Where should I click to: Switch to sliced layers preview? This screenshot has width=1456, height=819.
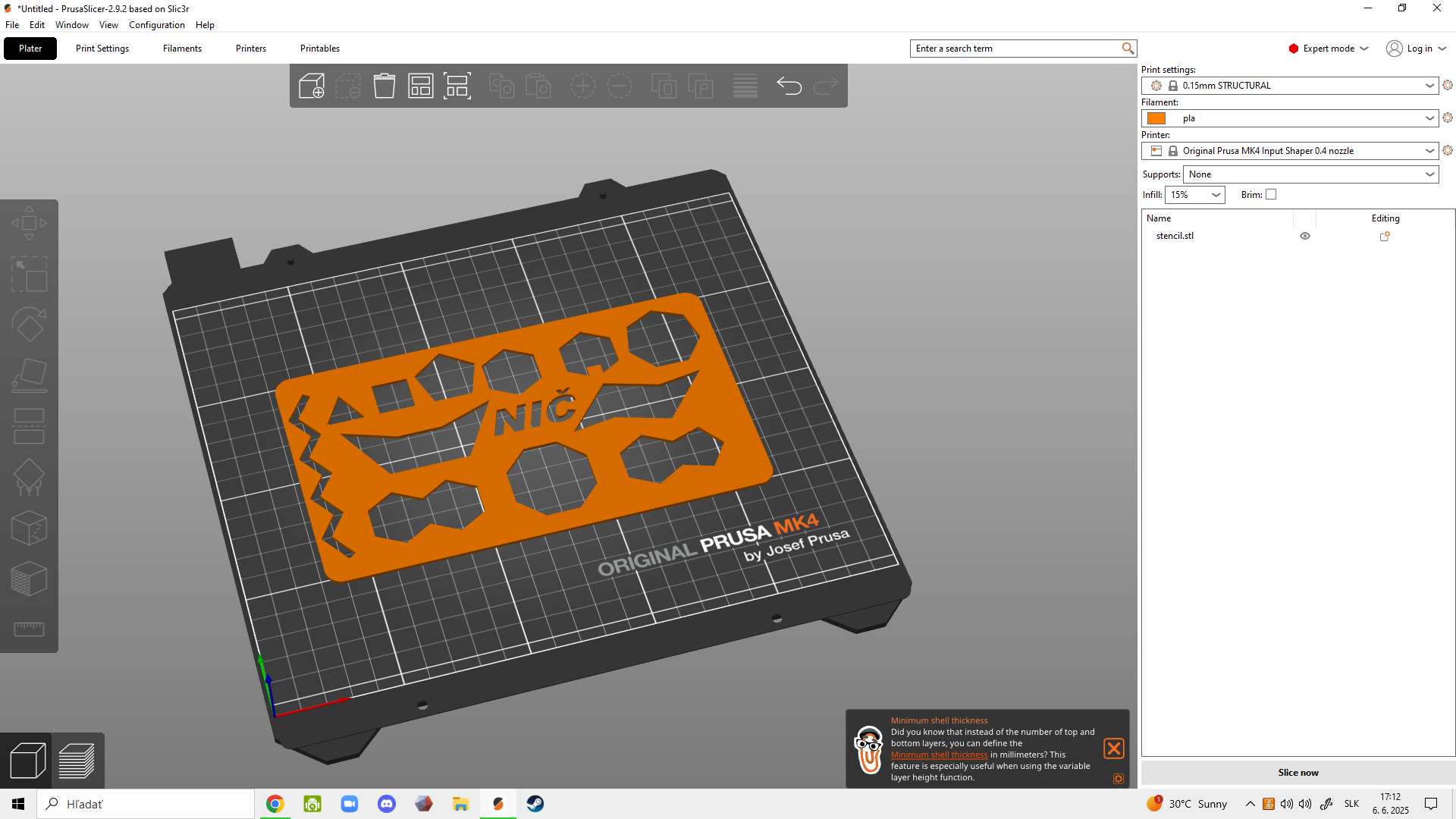[77, 761]
